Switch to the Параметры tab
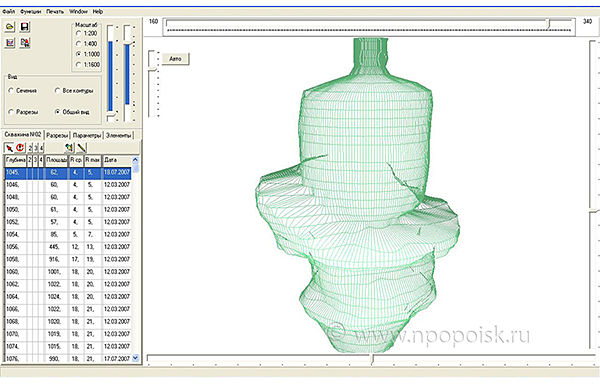600x386 pixels. tap(87, 135)
